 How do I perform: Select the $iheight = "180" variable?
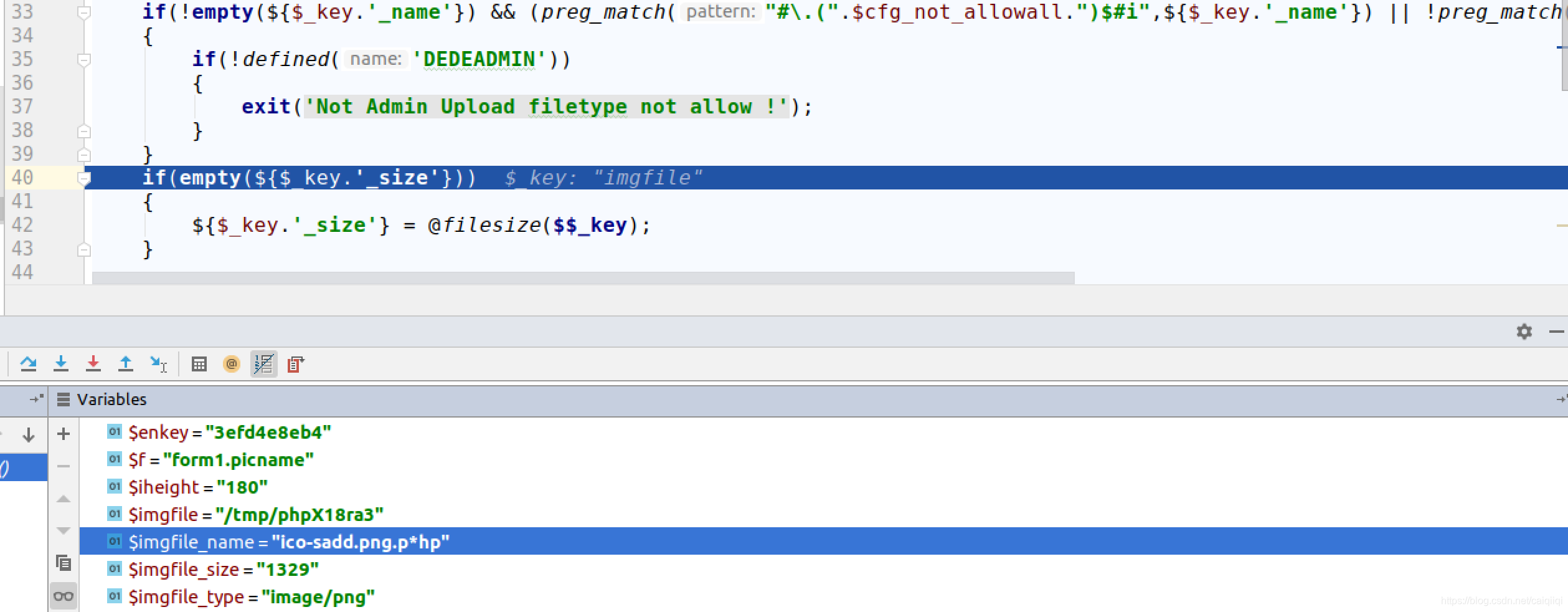(x=823, y=487)
